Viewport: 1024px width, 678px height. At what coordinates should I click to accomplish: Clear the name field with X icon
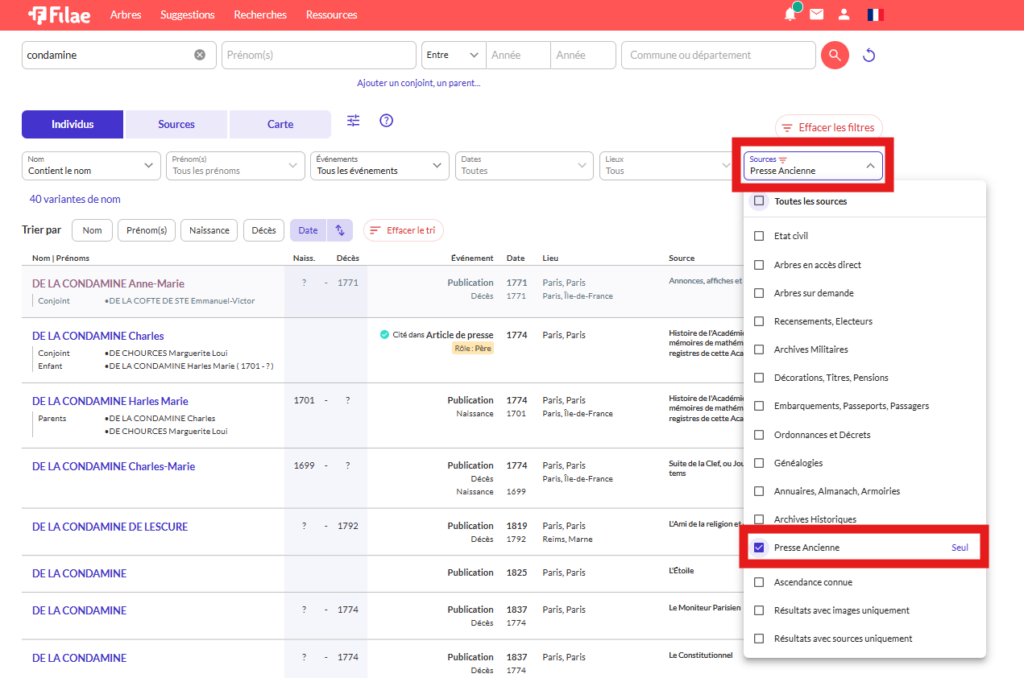pos(200,55)
